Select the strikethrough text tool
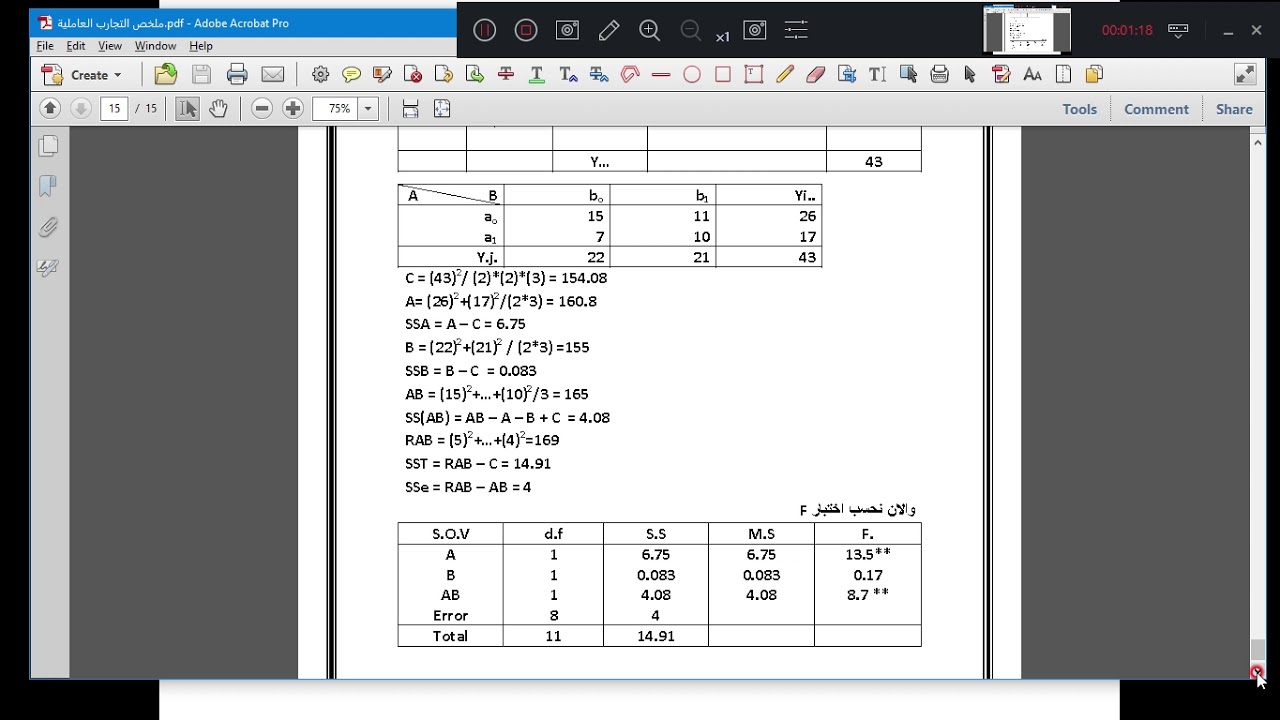The width and height of the screenshot is (1280, 720). click(x=506, y=74)
